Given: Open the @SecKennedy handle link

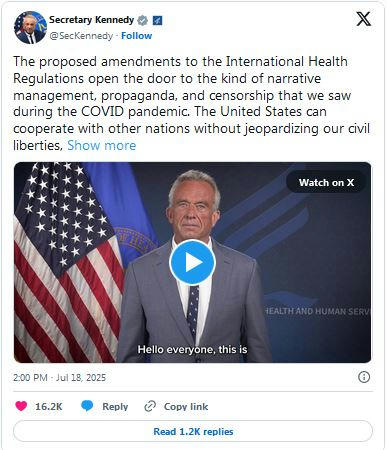Looking at the screenshot, I should (81, 36).
